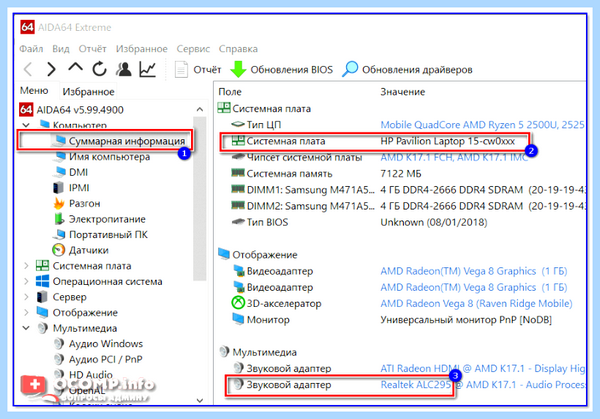The image size is (600, 419).
Task: Select Системная плата HP Pavilion row
Action: pos(375,142)
